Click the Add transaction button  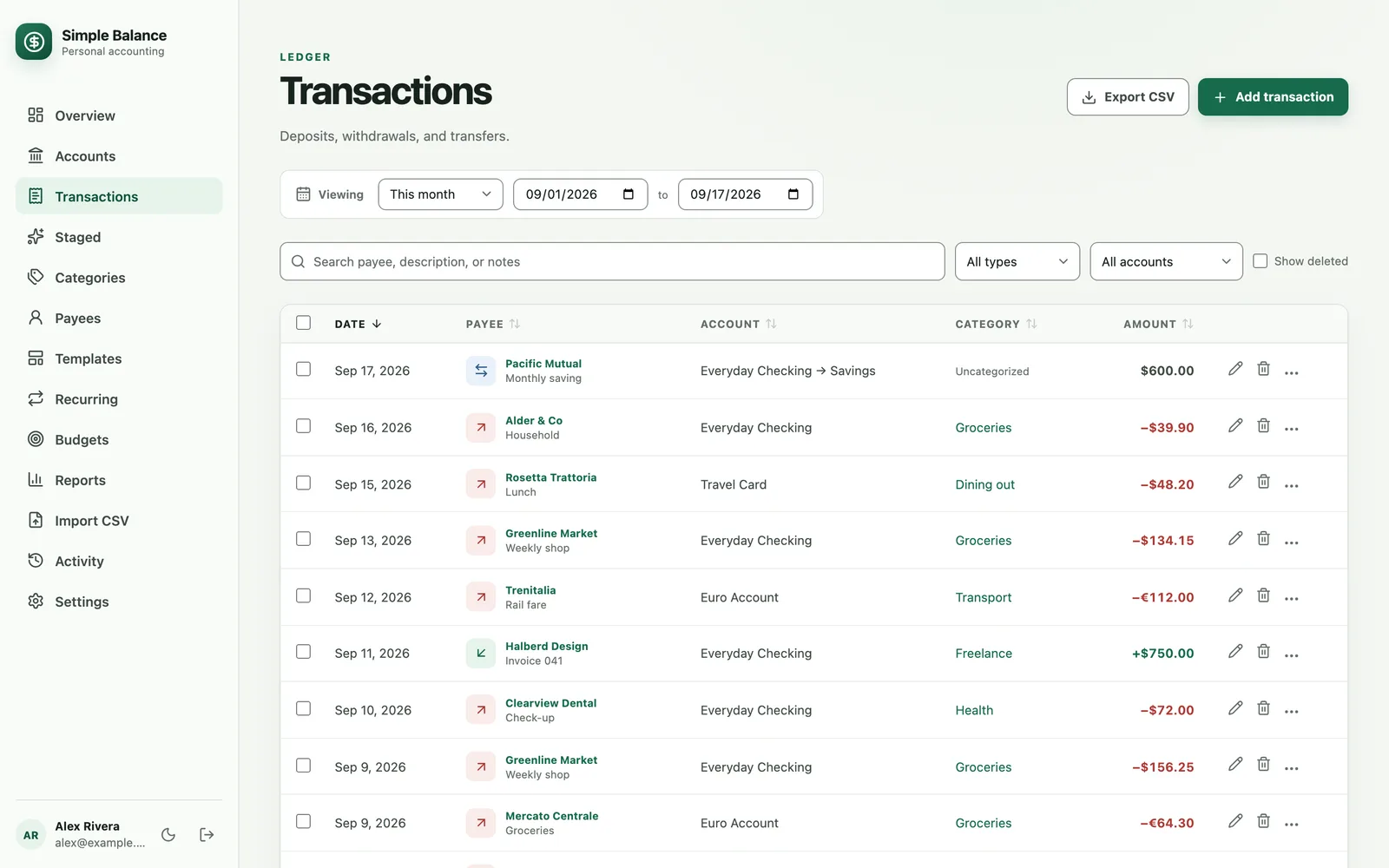[1273, 97]
